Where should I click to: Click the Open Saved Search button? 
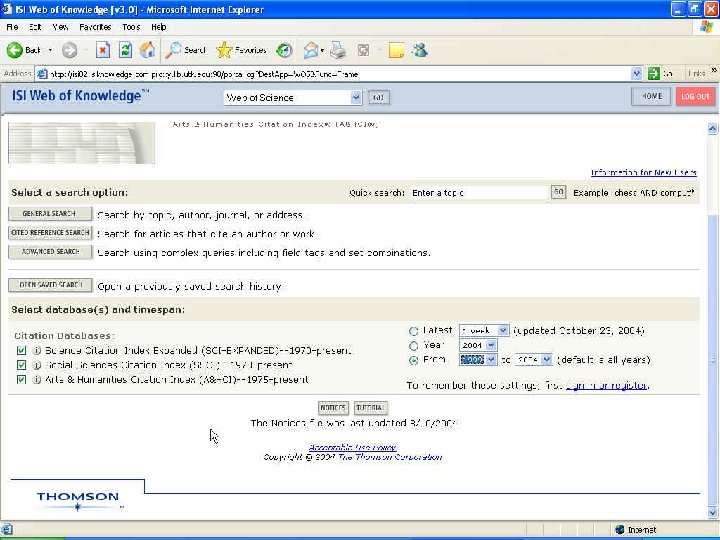click(50, 285)
